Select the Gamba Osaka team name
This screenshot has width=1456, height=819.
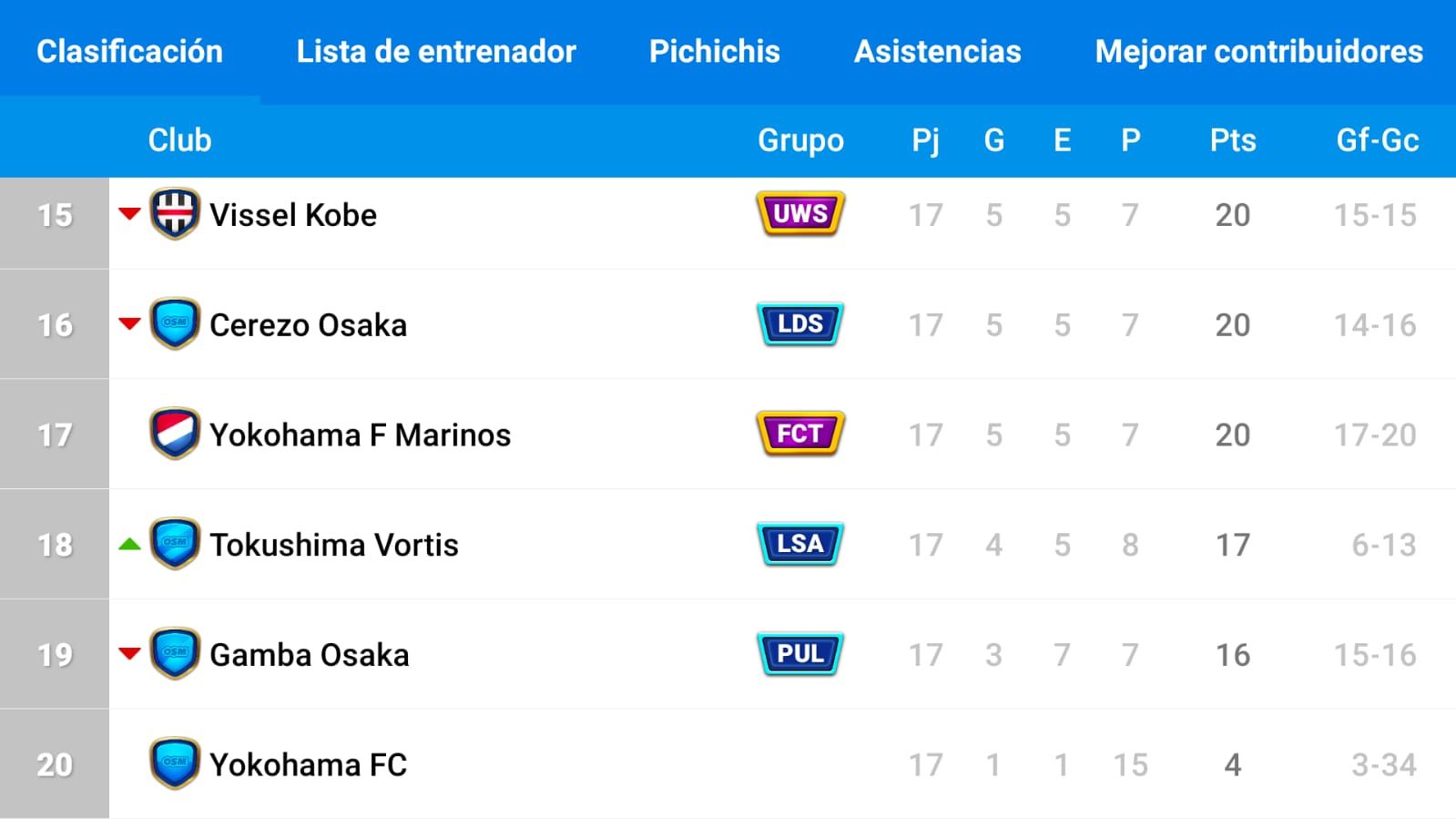pyautogui.click(x=310, y=655)
